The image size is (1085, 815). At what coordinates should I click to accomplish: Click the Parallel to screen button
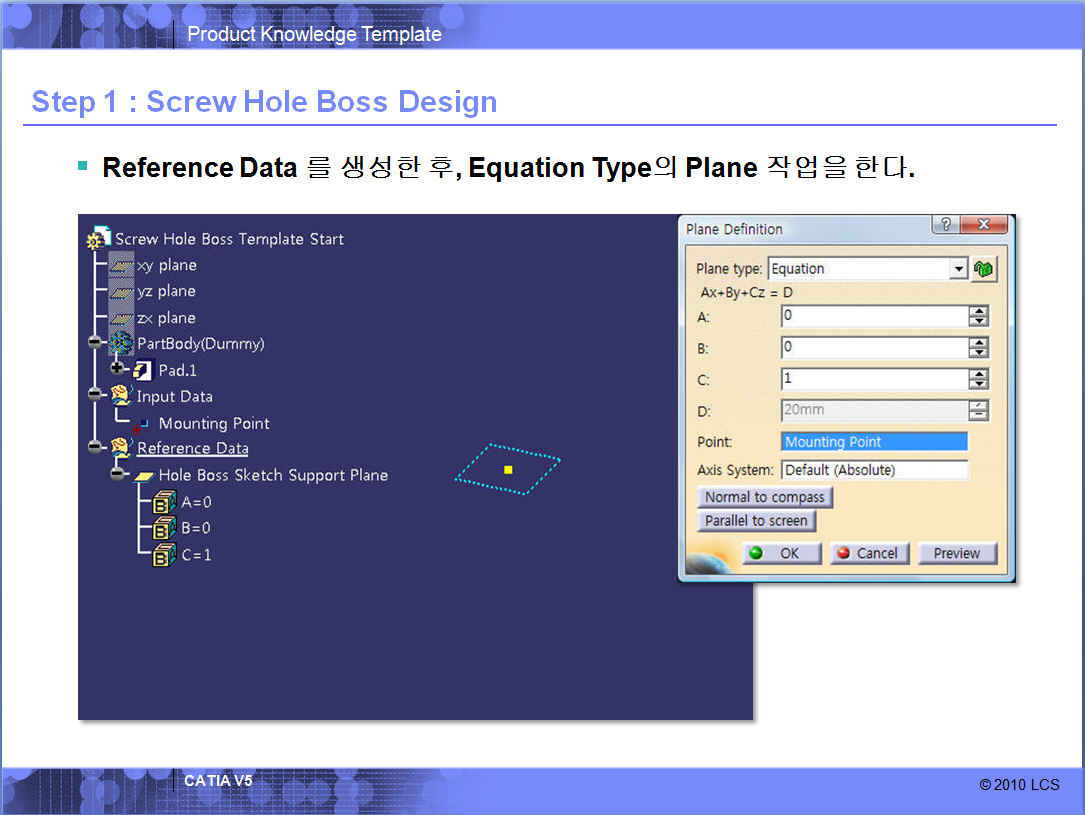tap(756, 521)
